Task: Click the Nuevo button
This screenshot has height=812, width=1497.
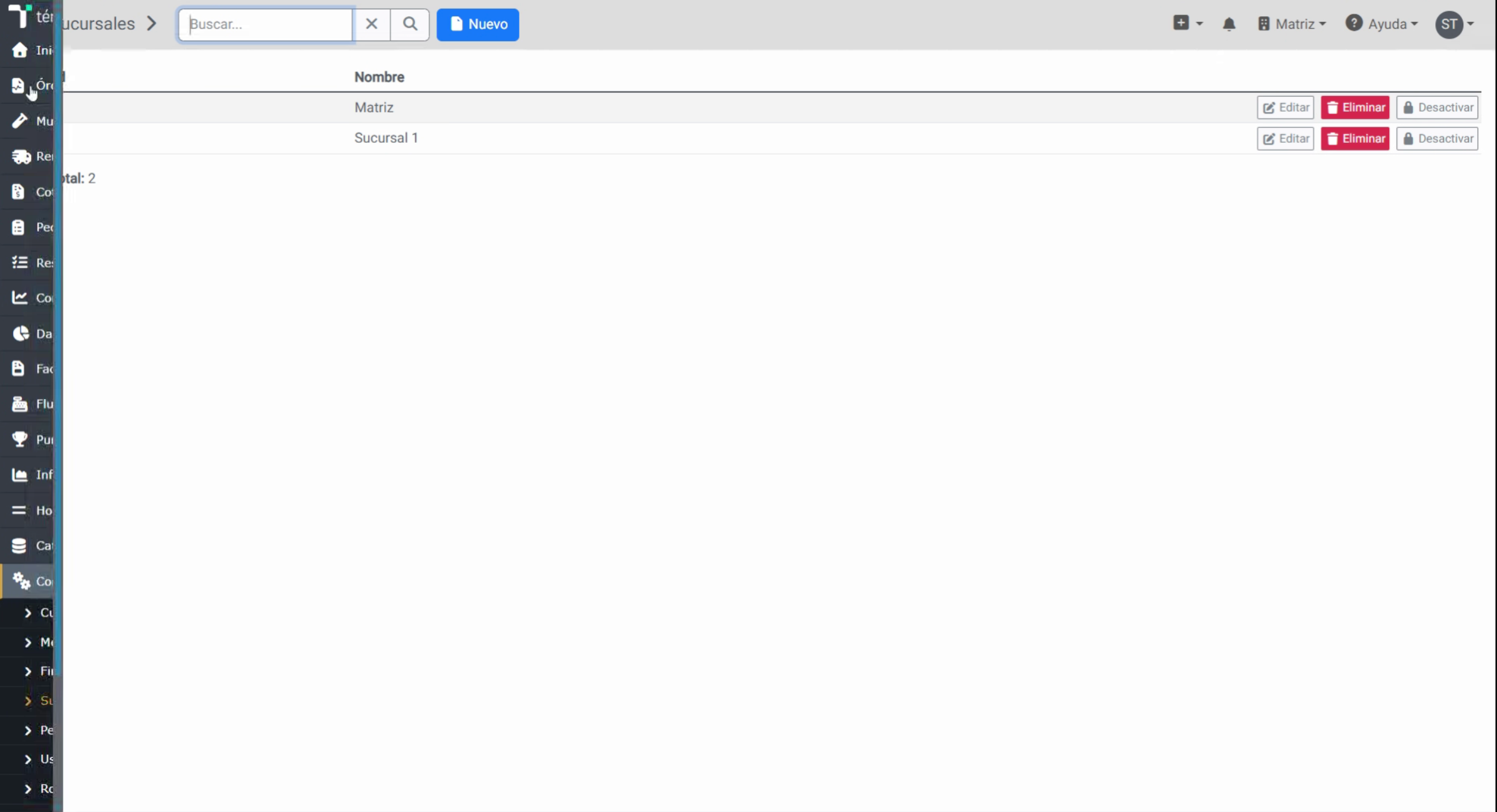Action: point(478,24)
